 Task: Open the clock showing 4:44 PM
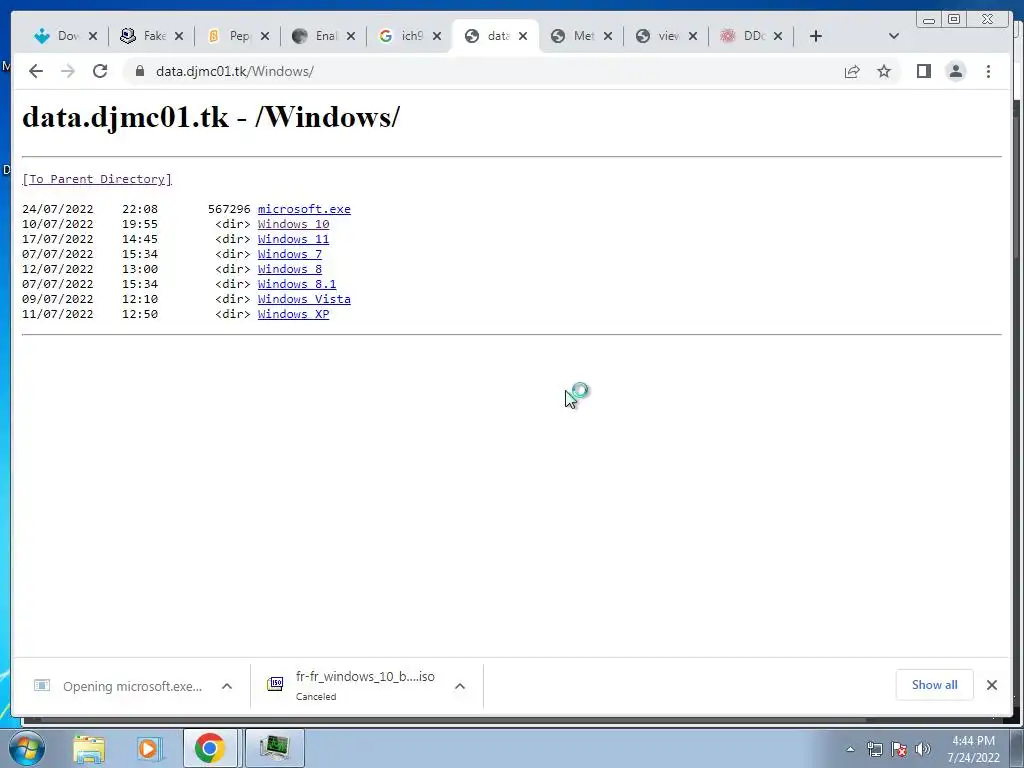pyautogui.click(x=973, y=749)
